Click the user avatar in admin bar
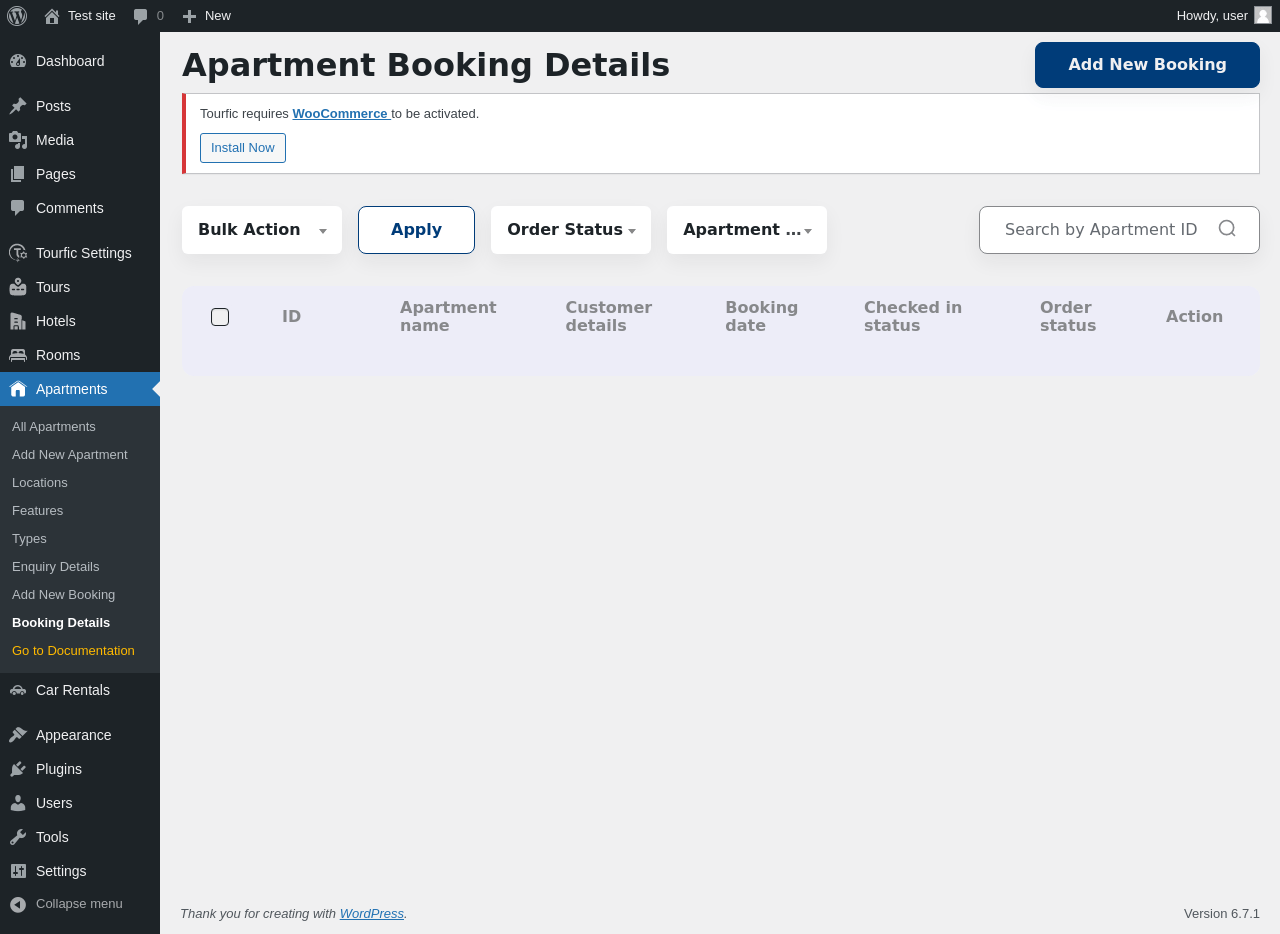Screen dimensions: 1280x934 [x=1263, y=16]
